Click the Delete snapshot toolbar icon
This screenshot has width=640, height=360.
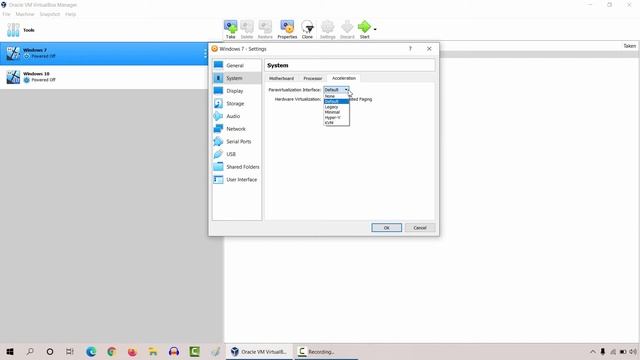(x=247, y=27)
